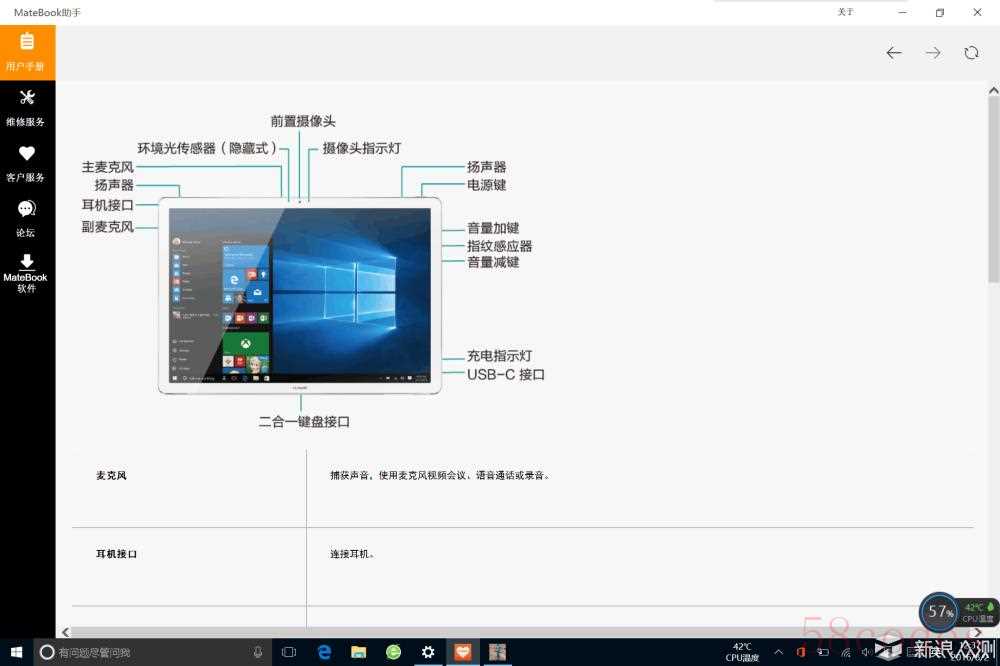Click the 二合一键盘接口 label
This screenshot has width=1000, height=666.
pyautogui.click(x=304, y=422)
